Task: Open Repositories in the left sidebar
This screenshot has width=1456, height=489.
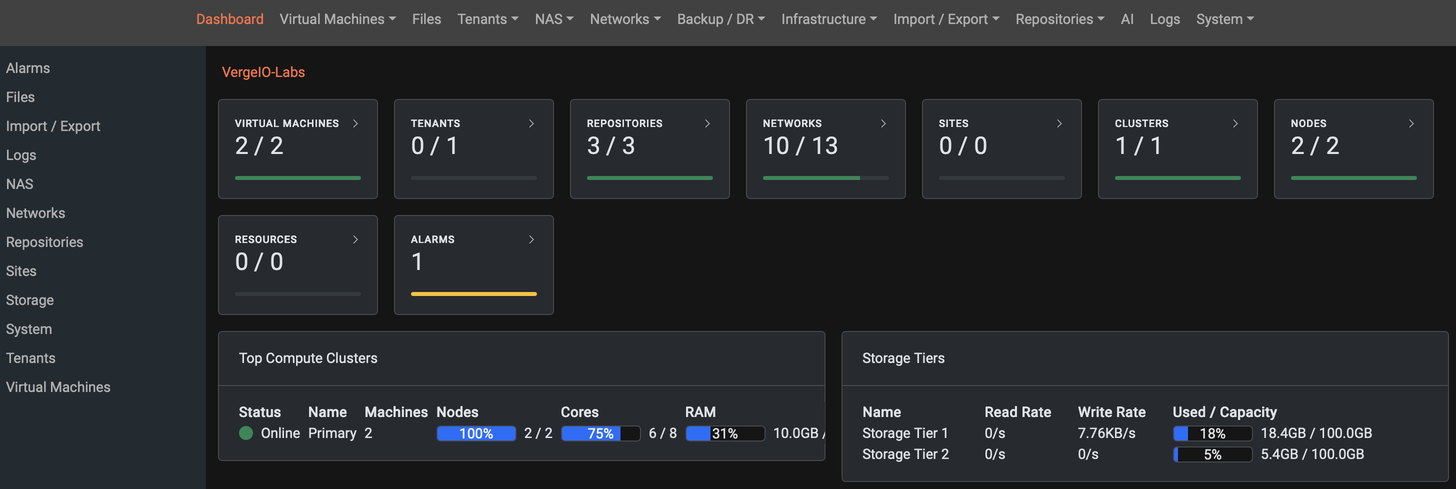Action: [45, 242]
